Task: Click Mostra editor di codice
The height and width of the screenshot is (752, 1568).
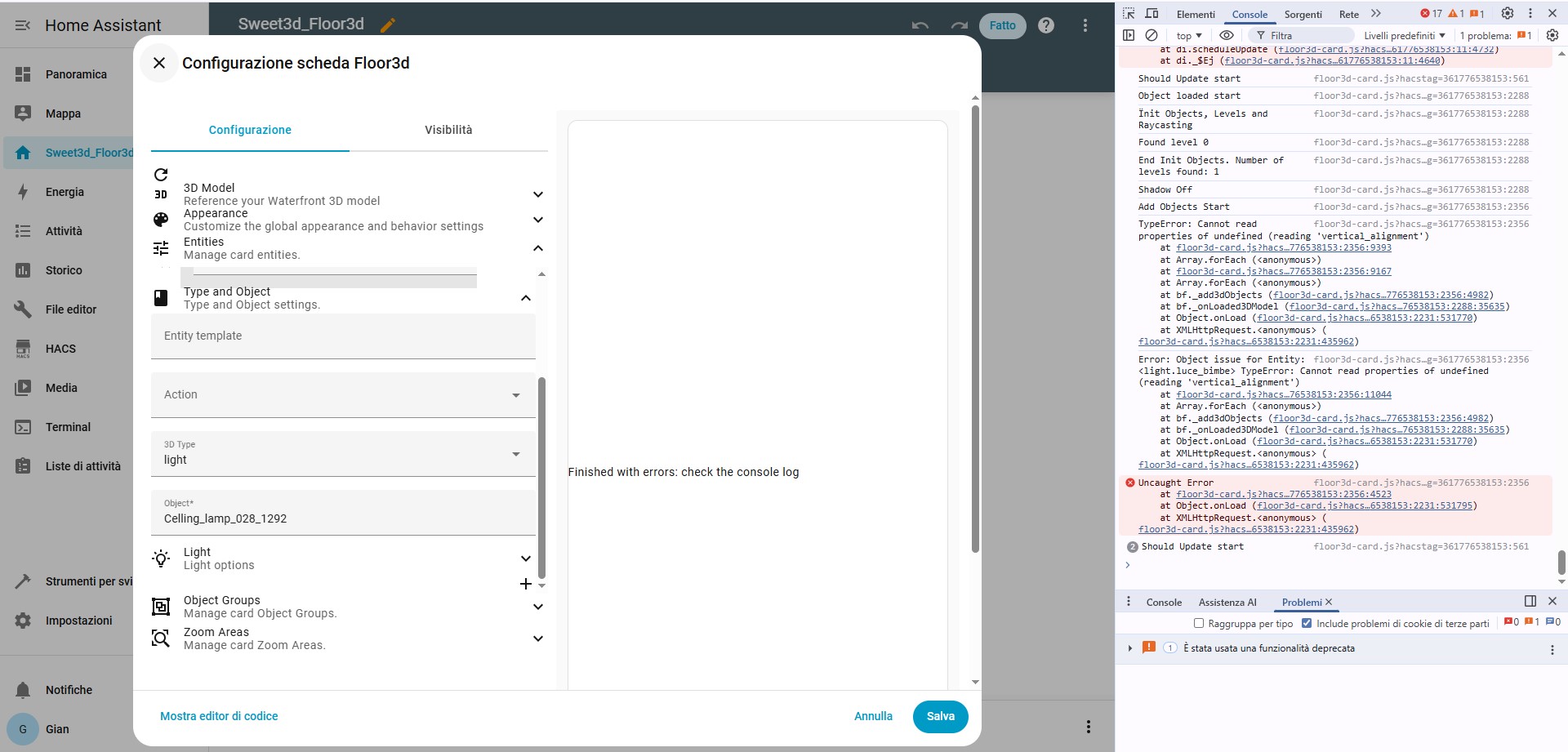Action: [x=219, y=716]
